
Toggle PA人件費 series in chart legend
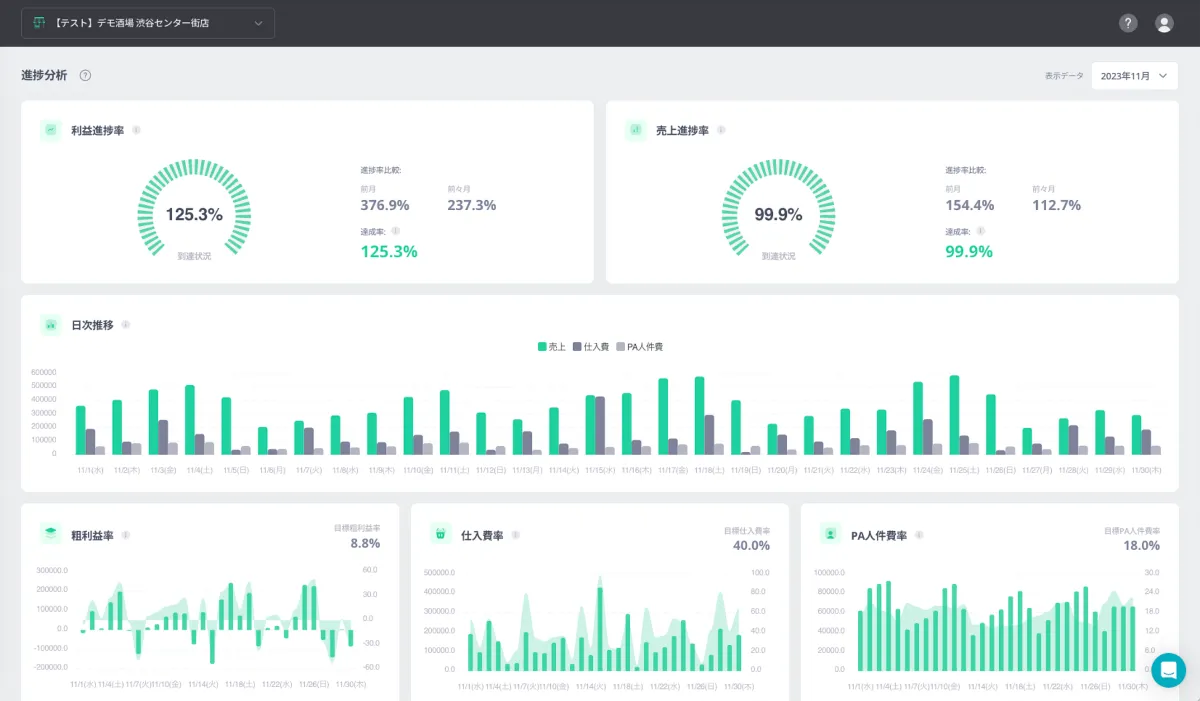pos(639,347)
